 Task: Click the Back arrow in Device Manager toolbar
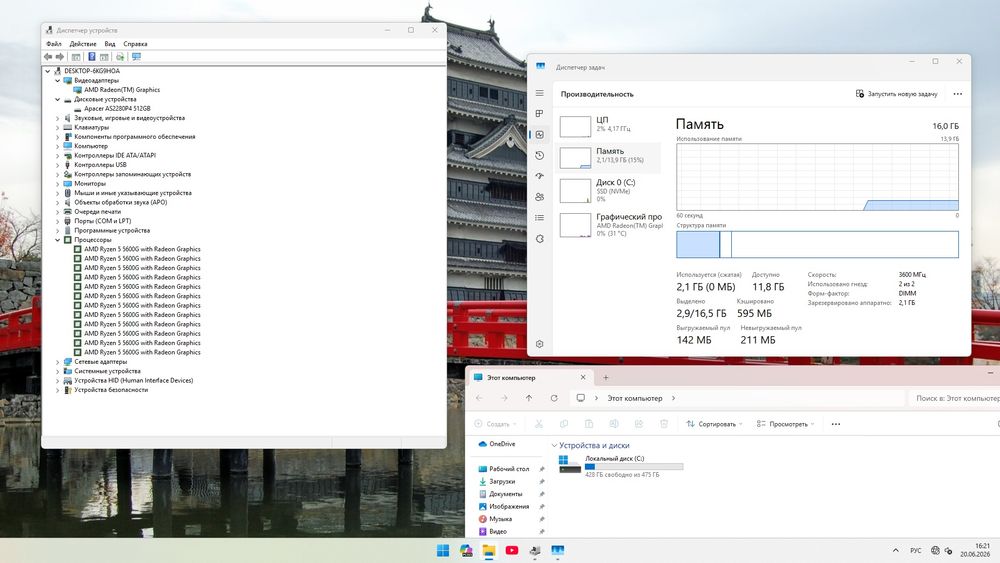pos(48,57)
